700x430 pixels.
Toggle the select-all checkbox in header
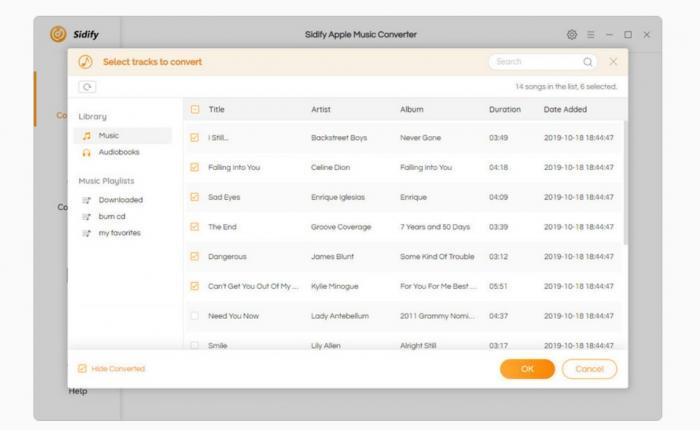[x=195, y=109]
